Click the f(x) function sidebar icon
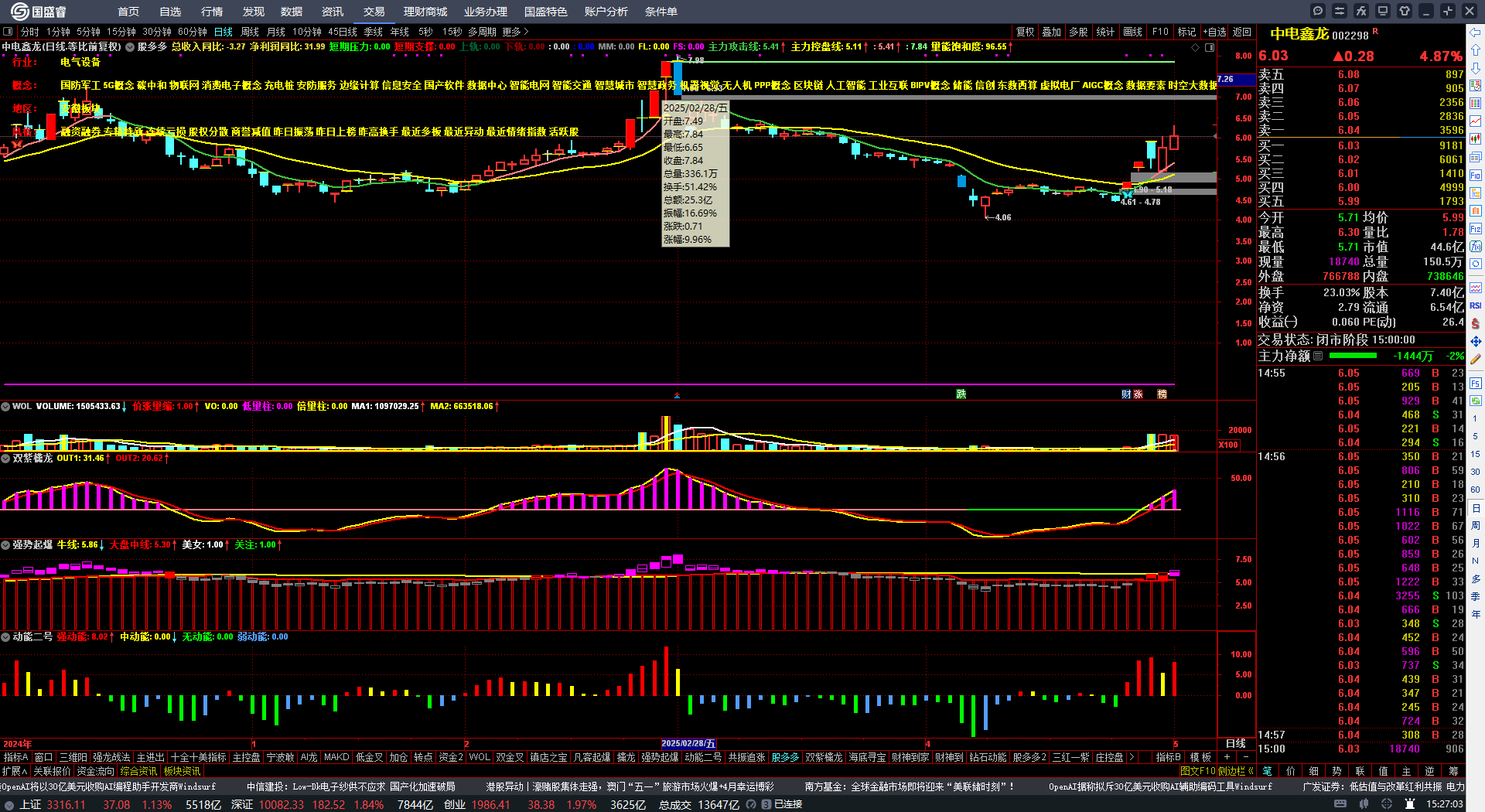Viewport: 1485px width, 812px height. tap(1476, 247)
